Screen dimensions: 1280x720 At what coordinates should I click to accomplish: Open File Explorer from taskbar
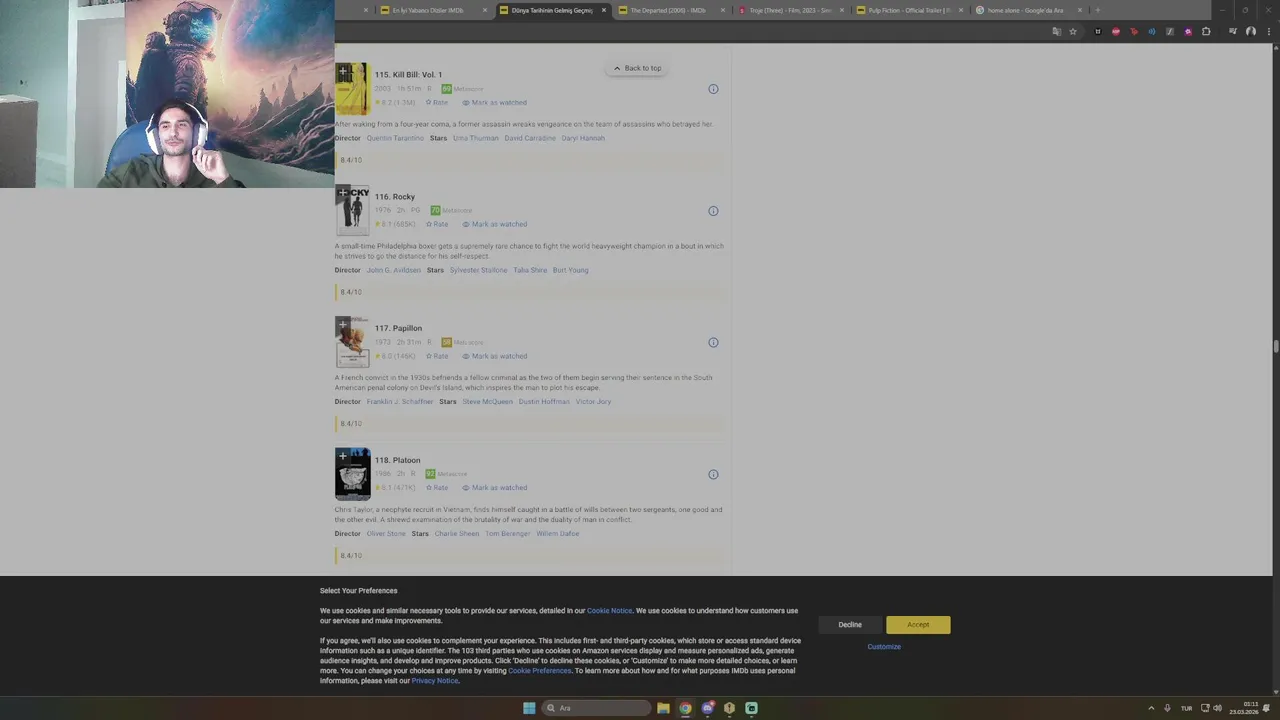click(663, 708)
